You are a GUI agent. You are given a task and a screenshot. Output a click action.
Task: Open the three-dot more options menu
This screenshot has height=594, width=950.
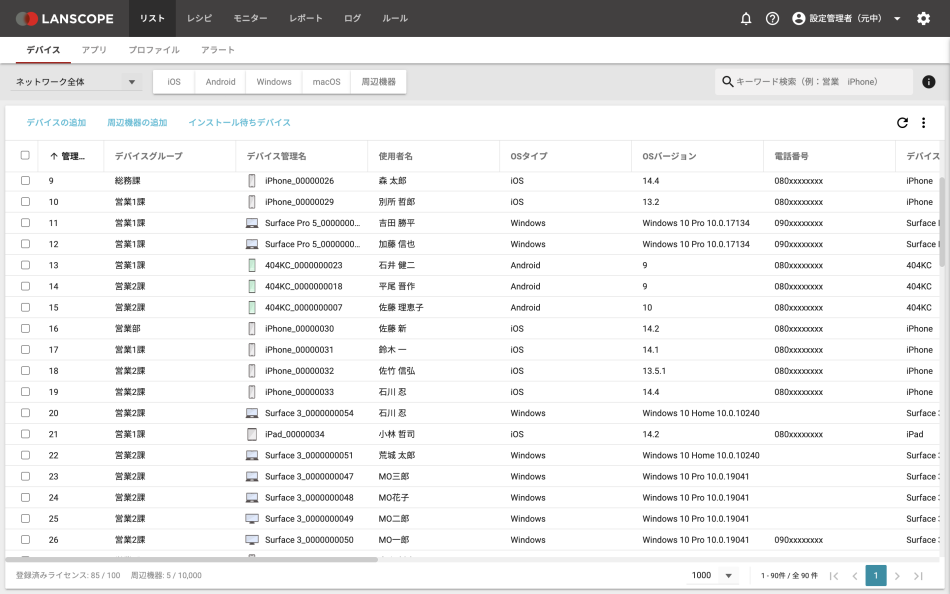coord(924,123)
